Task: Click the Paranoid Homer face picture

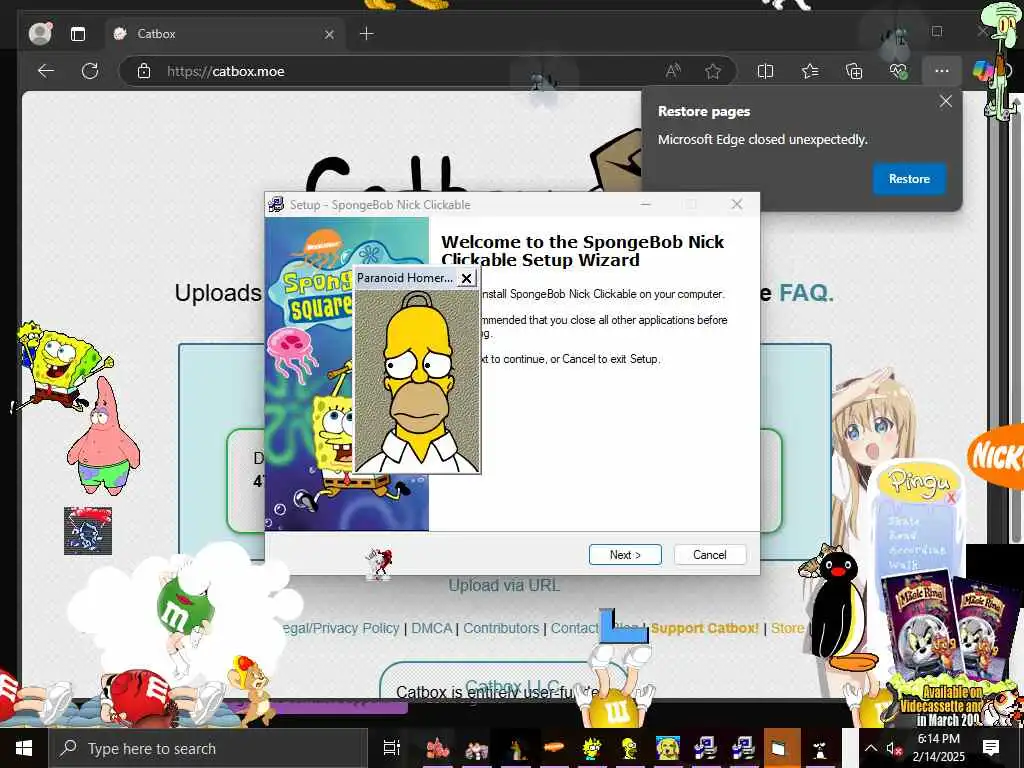Action: 417,381
